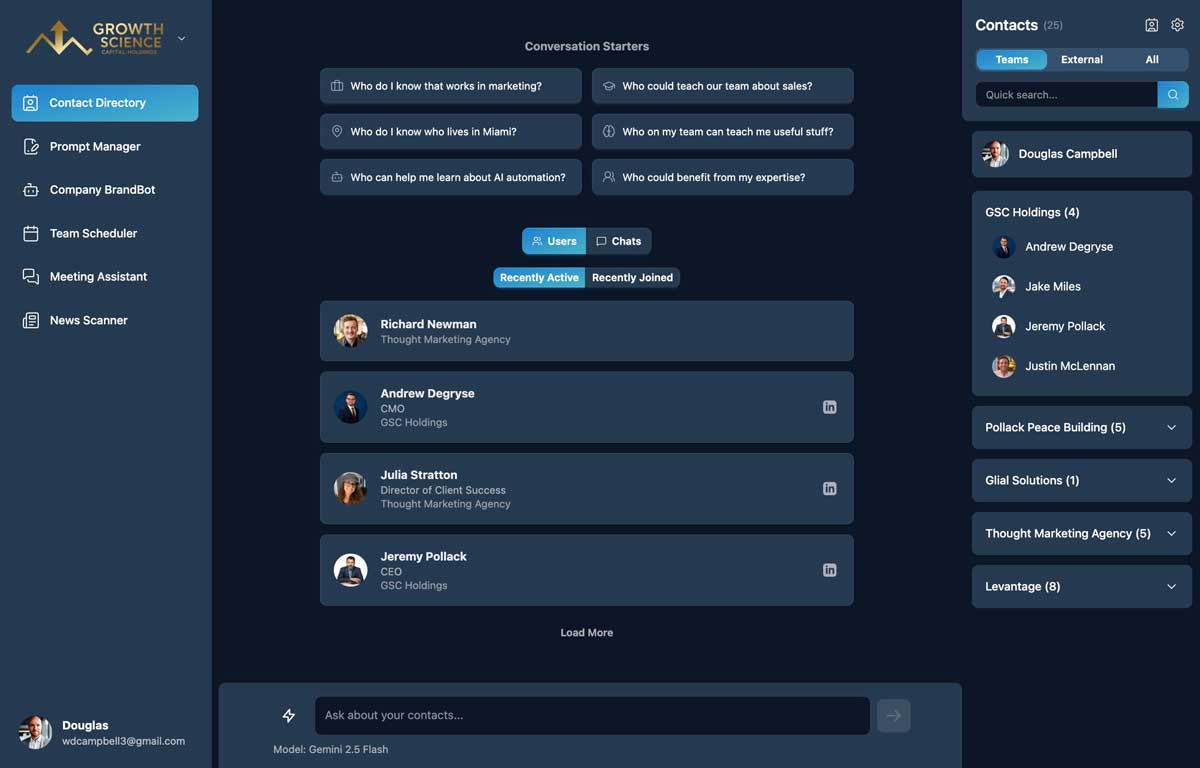The width and height of the screenshot is (1200, 768).
Task: Select the External contacts tab
Action: tap(1082, 60)
